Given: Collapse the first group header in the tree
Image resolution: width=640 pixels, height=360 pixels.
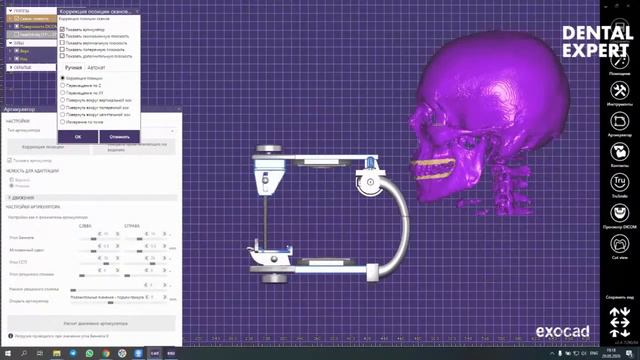Looking at the screenshot, I should (x=10, y=11).
